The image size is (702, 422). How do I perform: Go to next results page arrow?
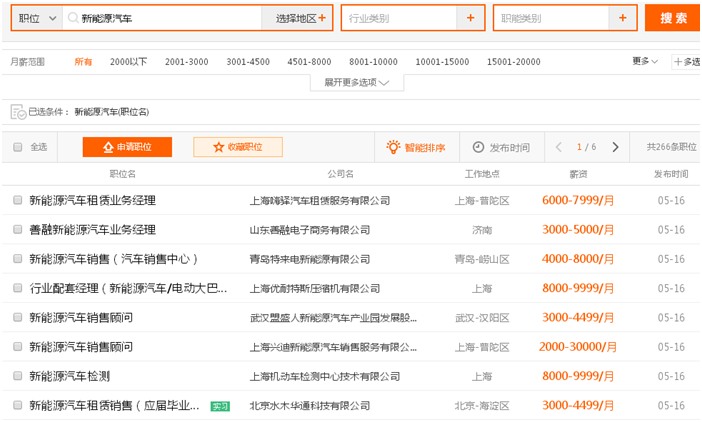click(x=615, y=147)
